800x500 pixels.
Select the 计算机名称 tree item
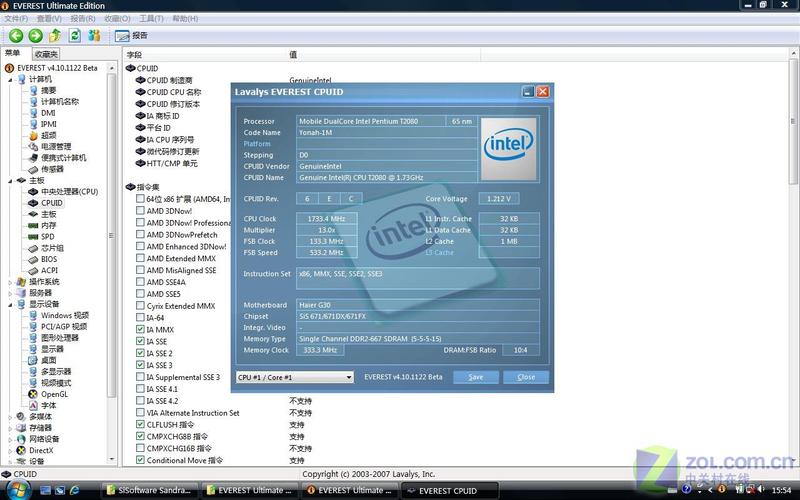(60, 102)
